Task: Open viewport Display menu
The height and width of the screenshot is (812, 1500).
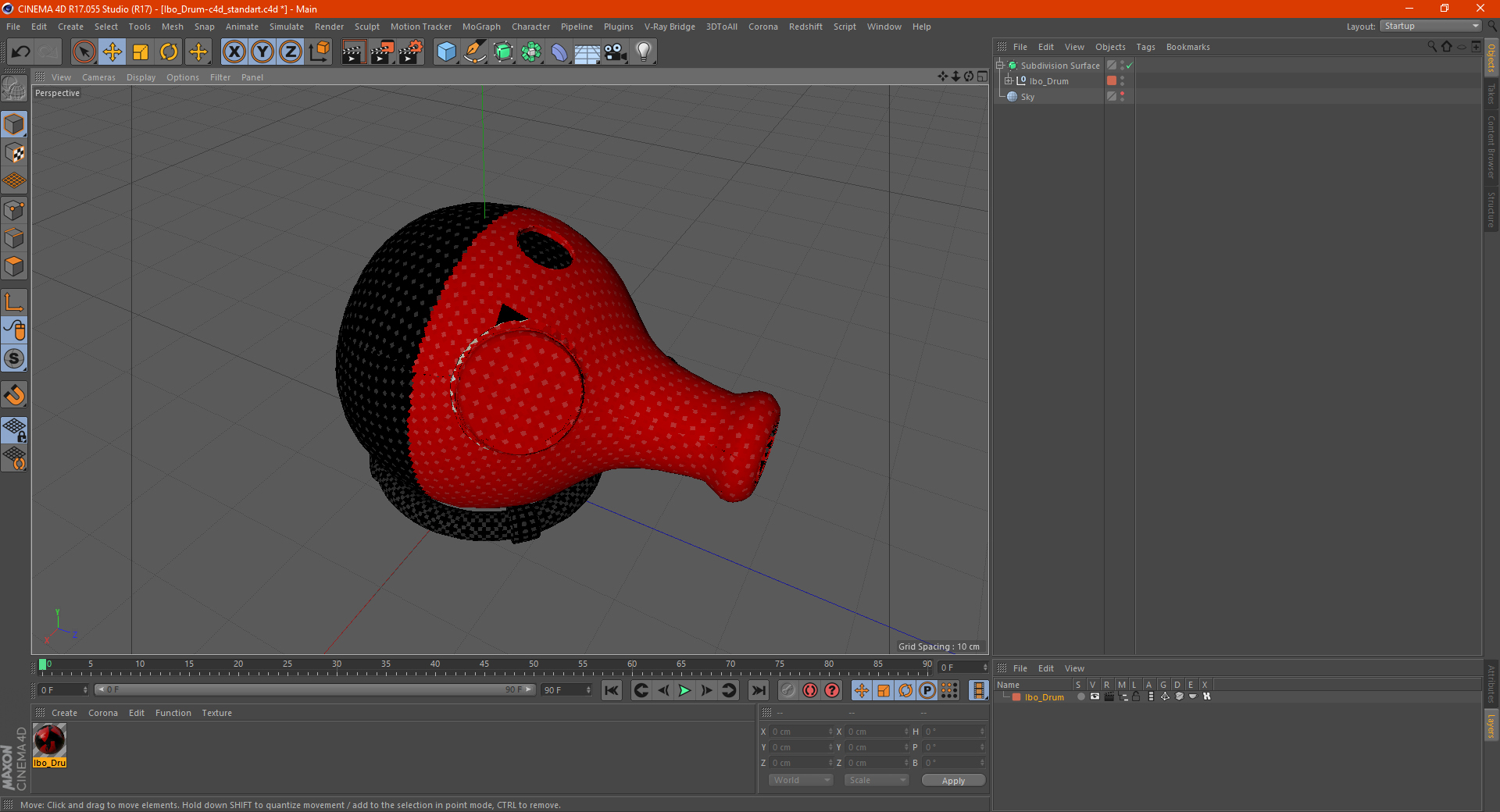Action: click(x=141, y=77)
